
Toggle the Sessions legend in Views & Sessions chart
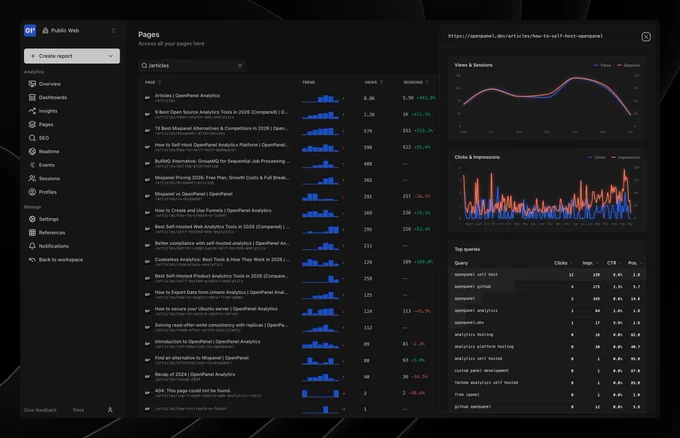(x=628, y=65)
